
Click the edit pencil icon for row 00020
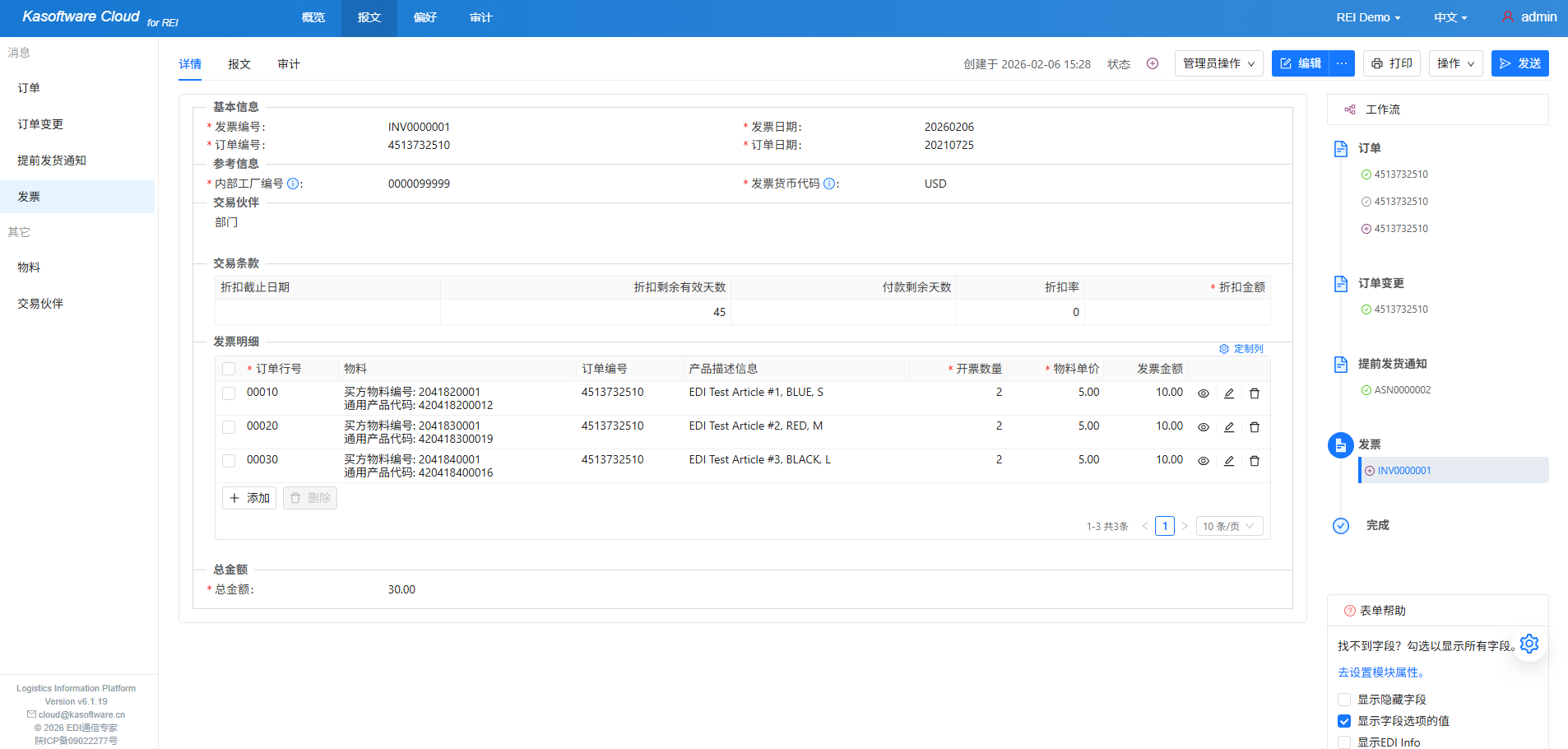pos(1228,427)
